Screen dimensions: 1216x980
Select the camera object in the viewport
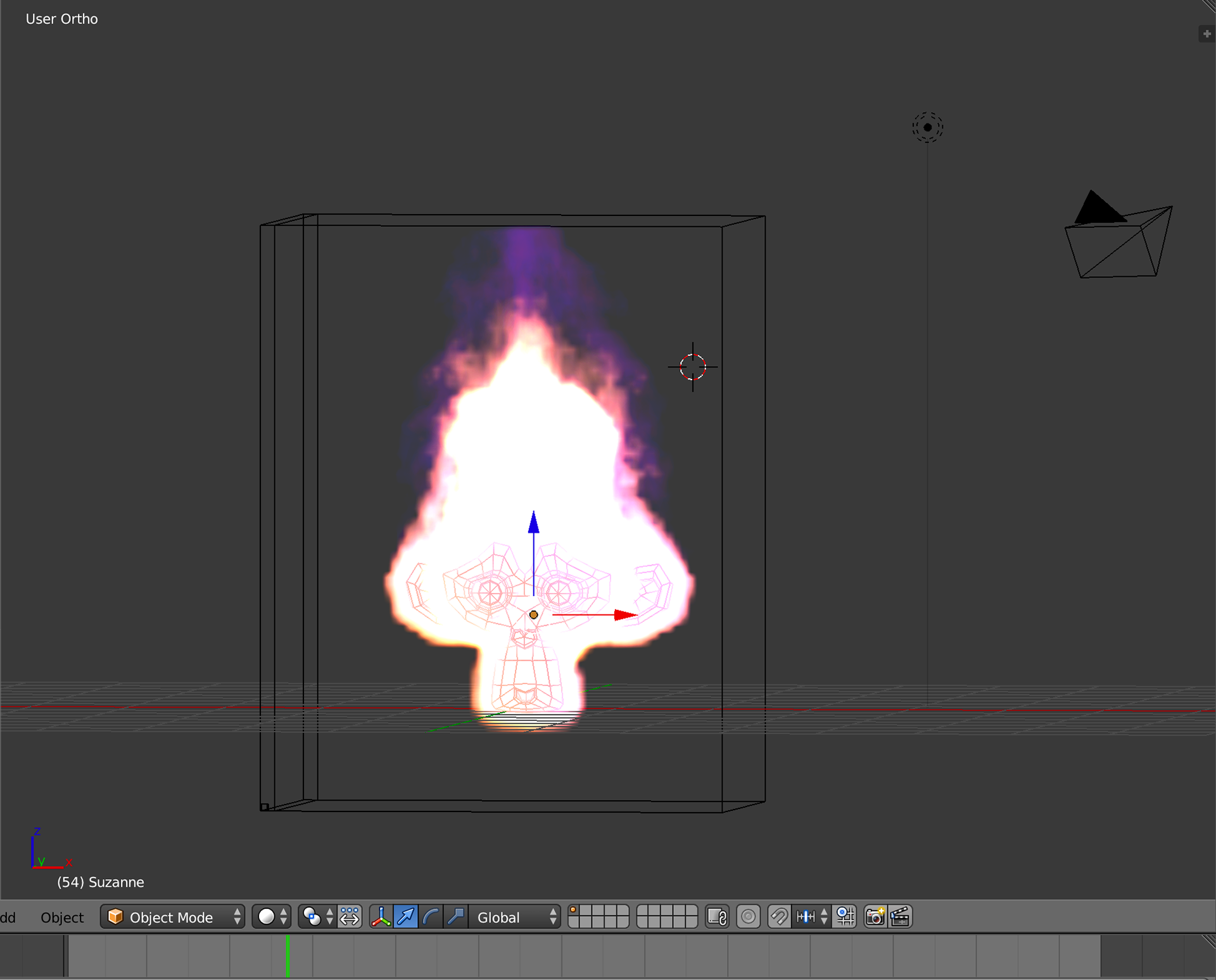coord(1118,234)
